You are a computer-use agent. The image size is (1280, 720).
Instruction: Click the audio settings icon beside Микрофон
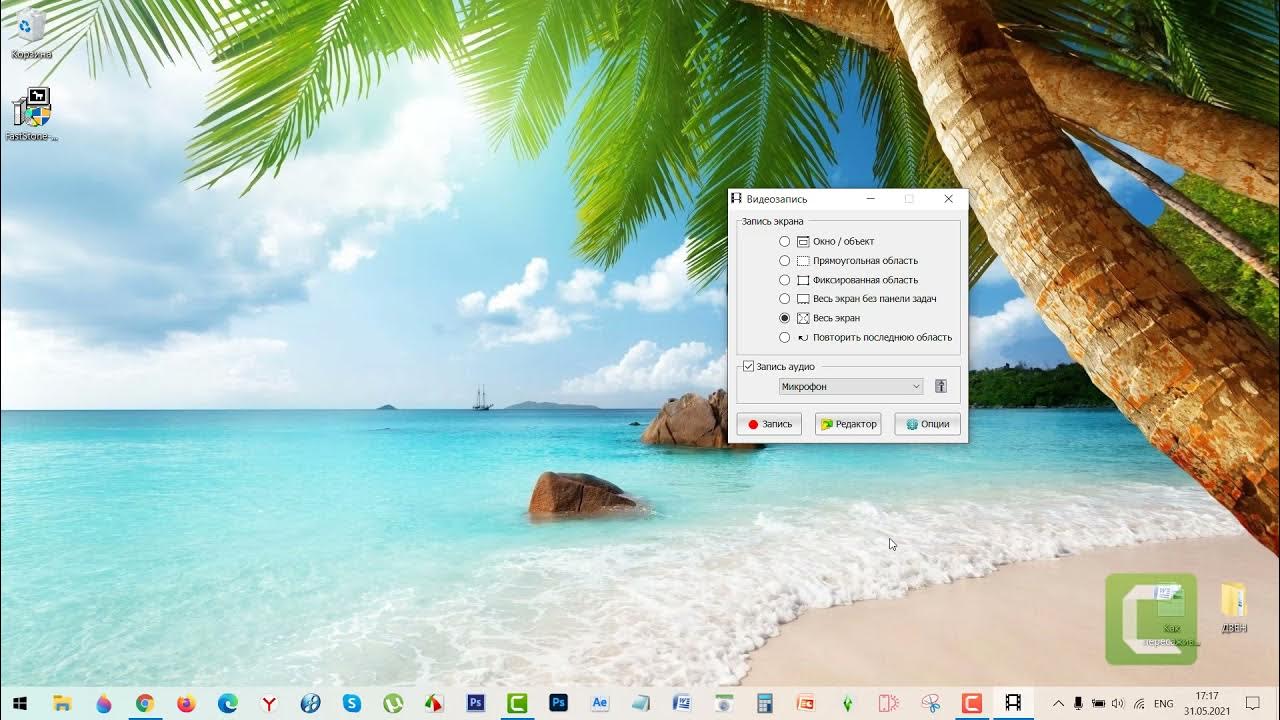tap(940, 386)
